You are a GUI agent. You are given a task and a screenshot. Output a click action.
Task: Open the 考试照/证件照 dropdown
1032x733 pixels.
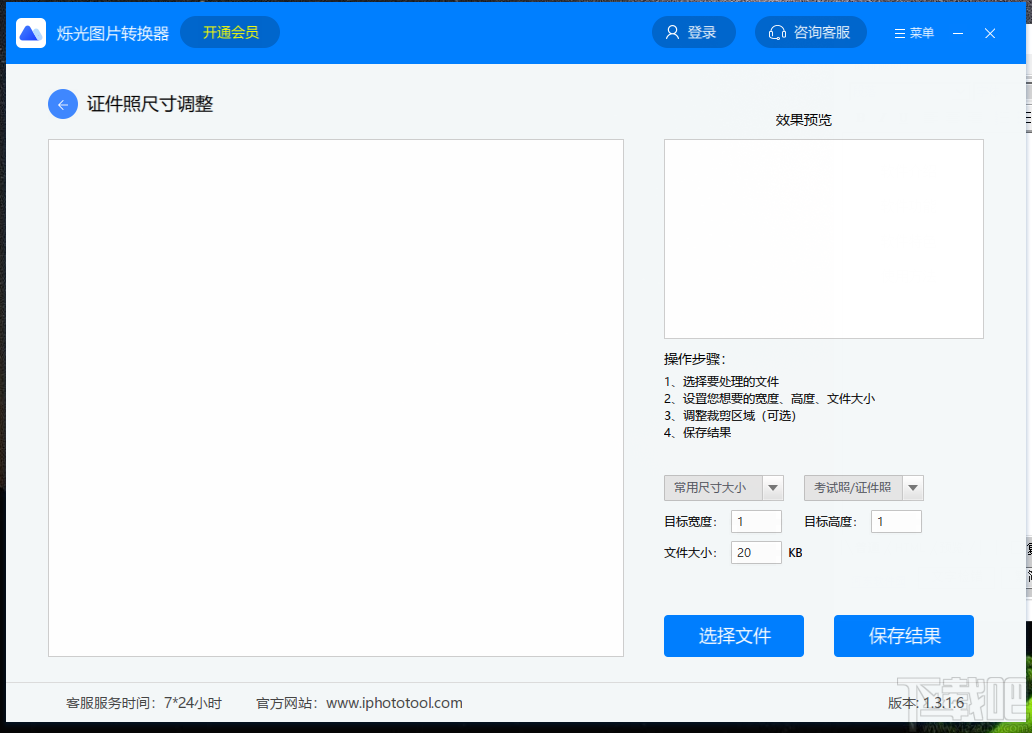(x=855, y=487)
